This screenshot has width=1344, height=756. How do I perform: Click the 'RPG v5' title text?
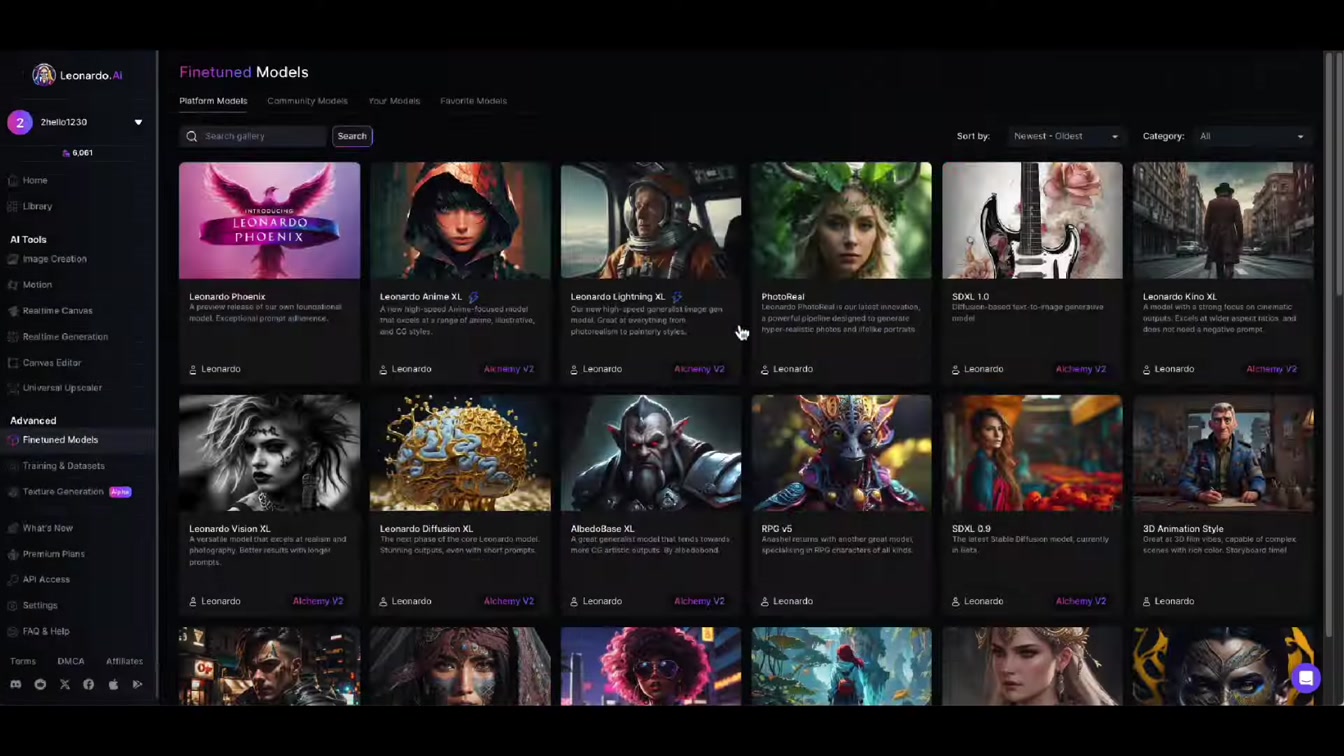point(777,529)
